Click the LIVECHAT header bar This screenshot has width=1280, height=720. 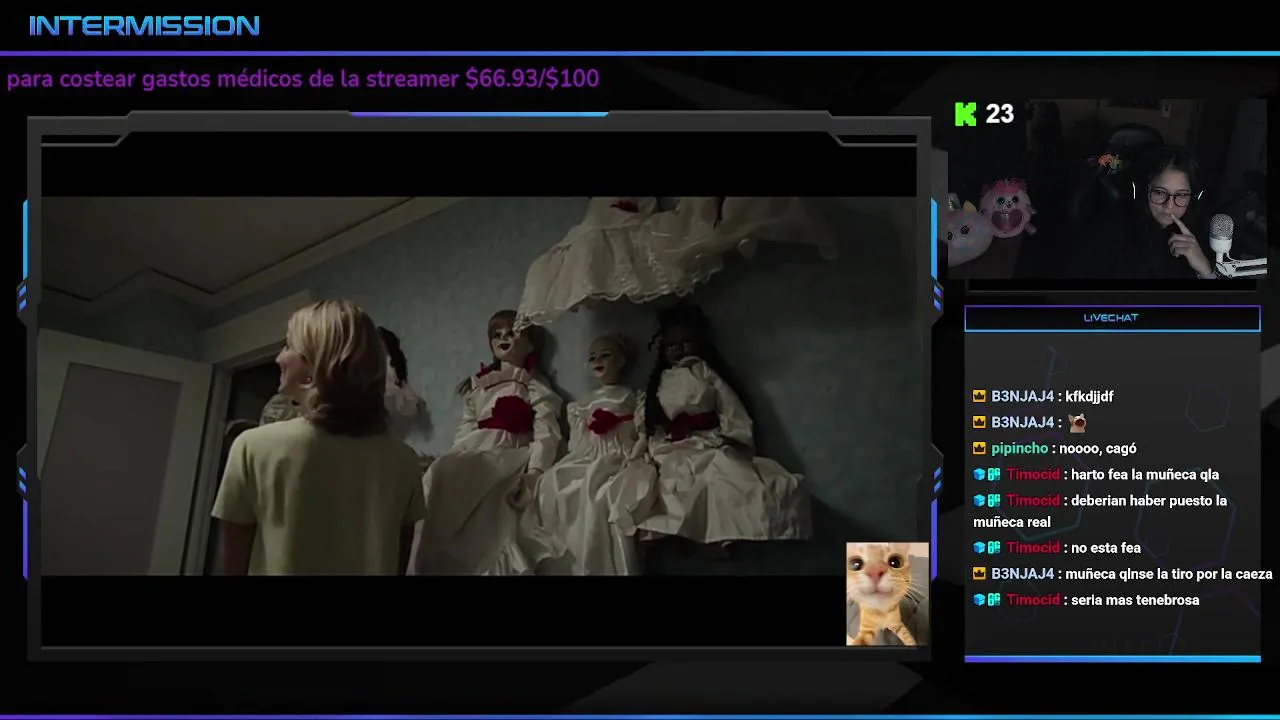[1112, 318]
